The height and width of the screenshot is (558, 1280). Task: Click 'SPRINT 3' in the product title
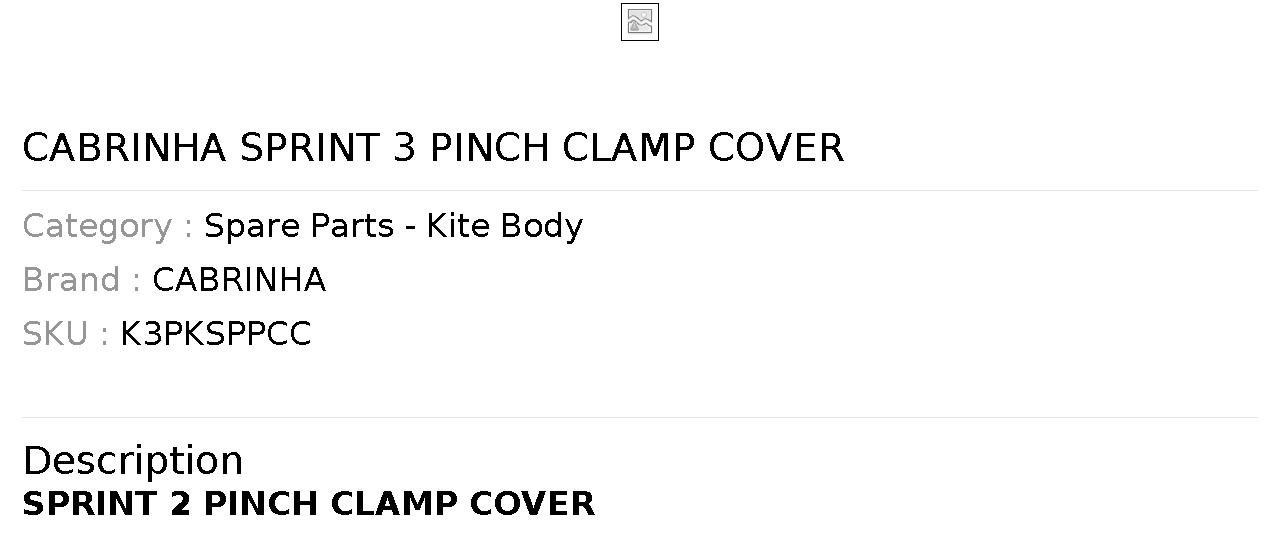coord(327,148)
